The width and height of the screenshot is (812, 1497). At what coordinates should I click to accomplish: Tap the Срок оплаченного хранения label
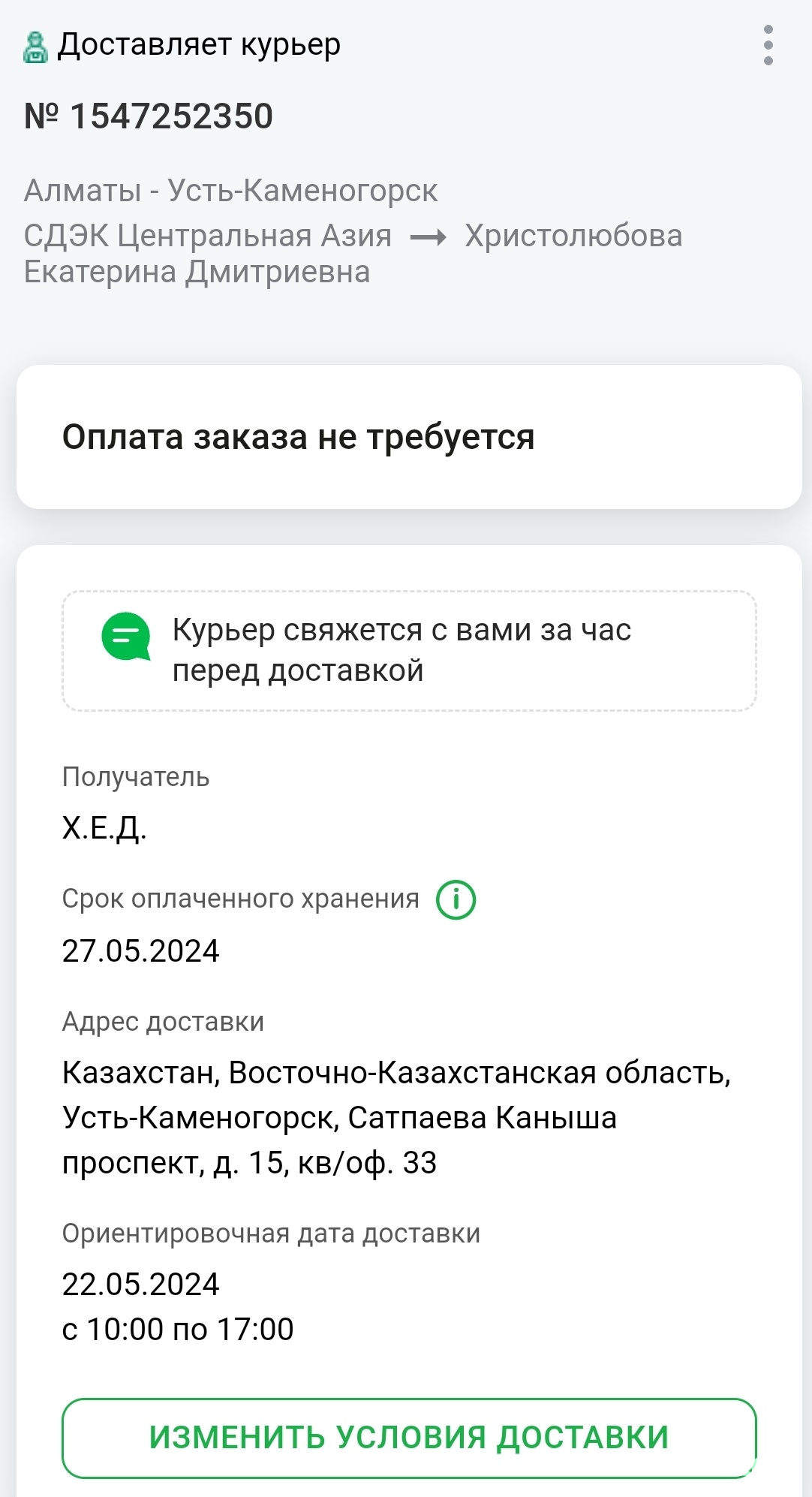pyautogui.click(x=240, y=899)
